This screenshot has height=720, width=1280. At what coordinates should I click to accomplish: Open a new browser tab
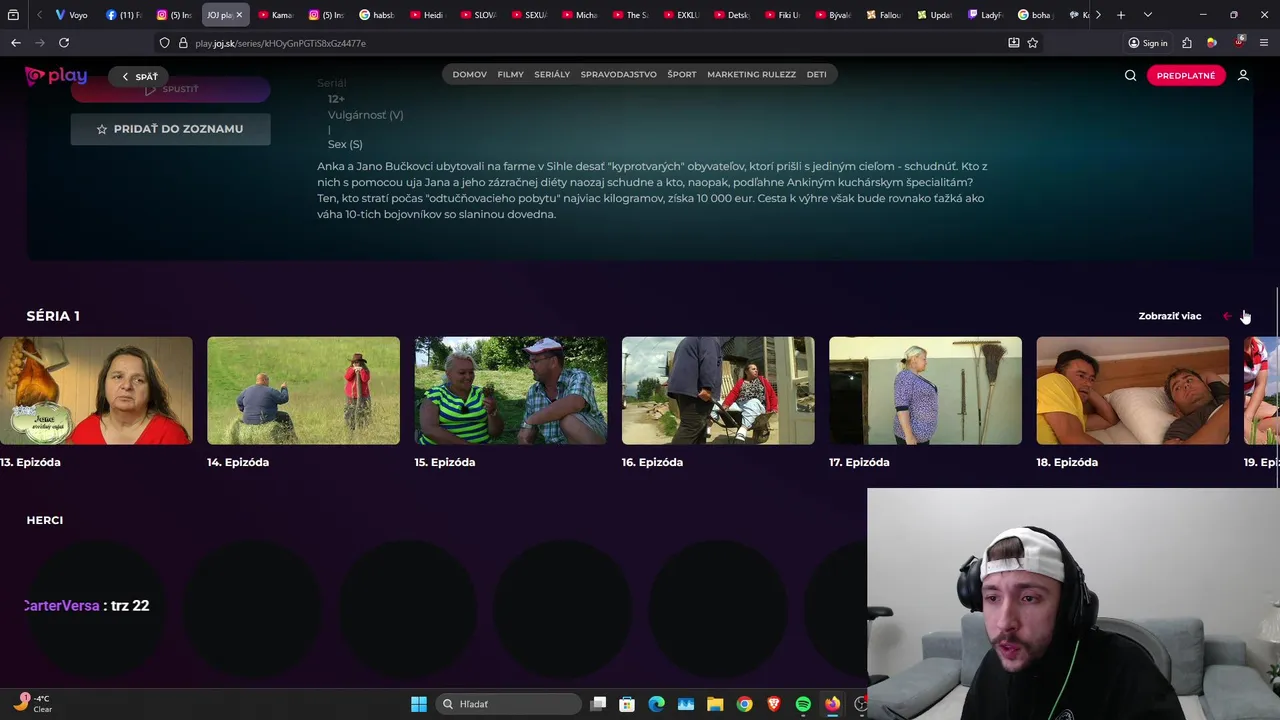pos(1121,15)
